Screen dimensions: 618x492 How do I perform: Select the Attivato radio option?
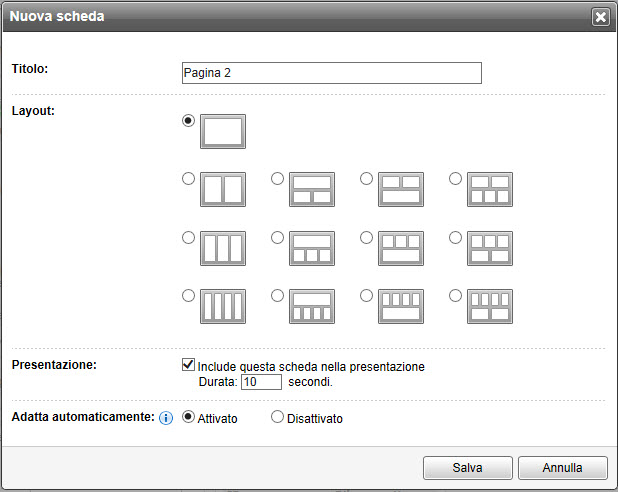click(x=188, y=418)
